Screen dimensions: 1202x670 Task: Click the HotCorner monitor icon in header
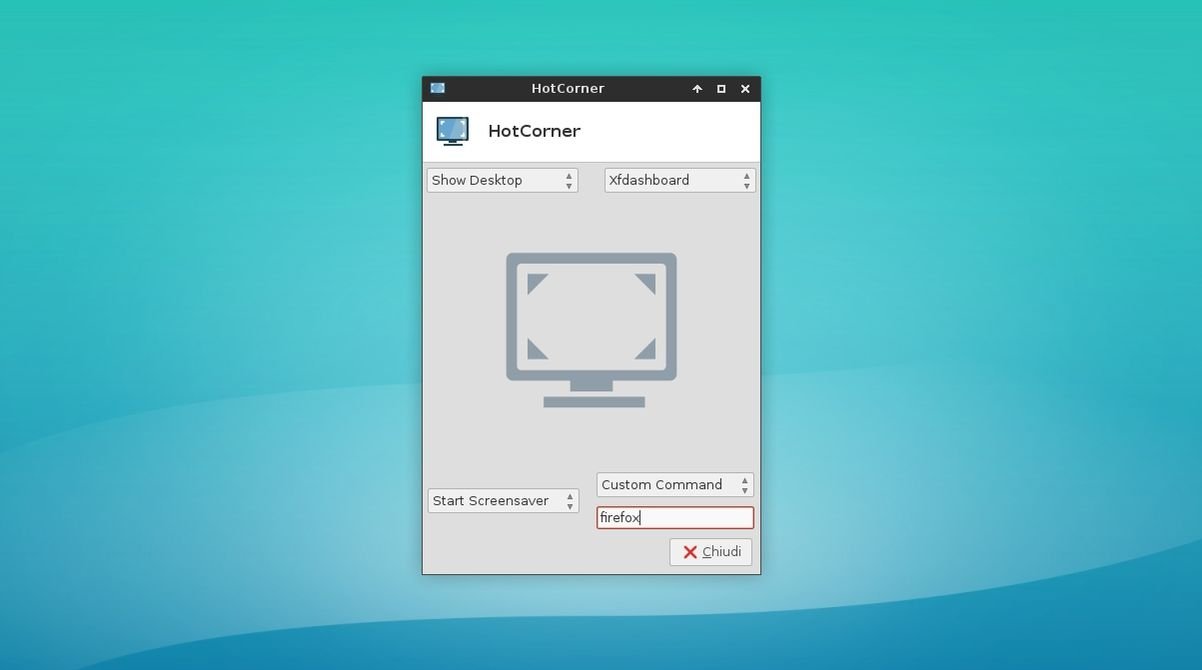click(x=452, y=131)
